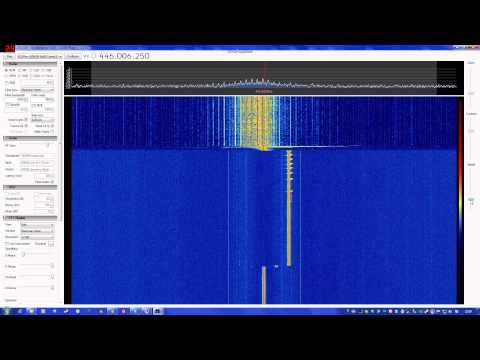Click the taskbar clock

coord(468,311)
